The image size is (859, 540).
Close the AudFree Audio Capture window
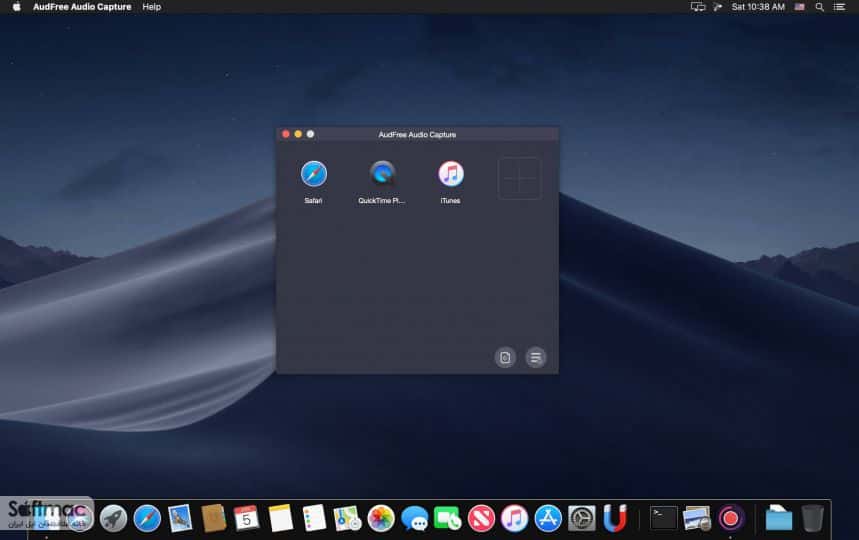coord(285,134)
